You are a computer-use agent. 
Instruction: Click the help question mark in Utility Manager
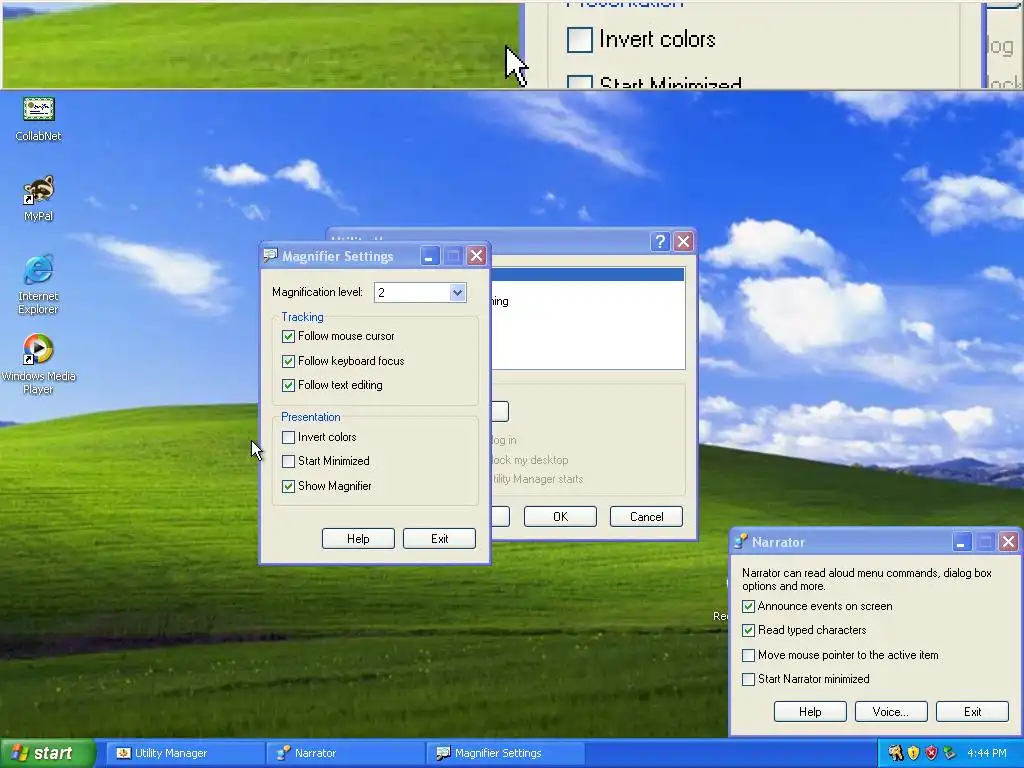pyautogui.click(x=660, y=242)
